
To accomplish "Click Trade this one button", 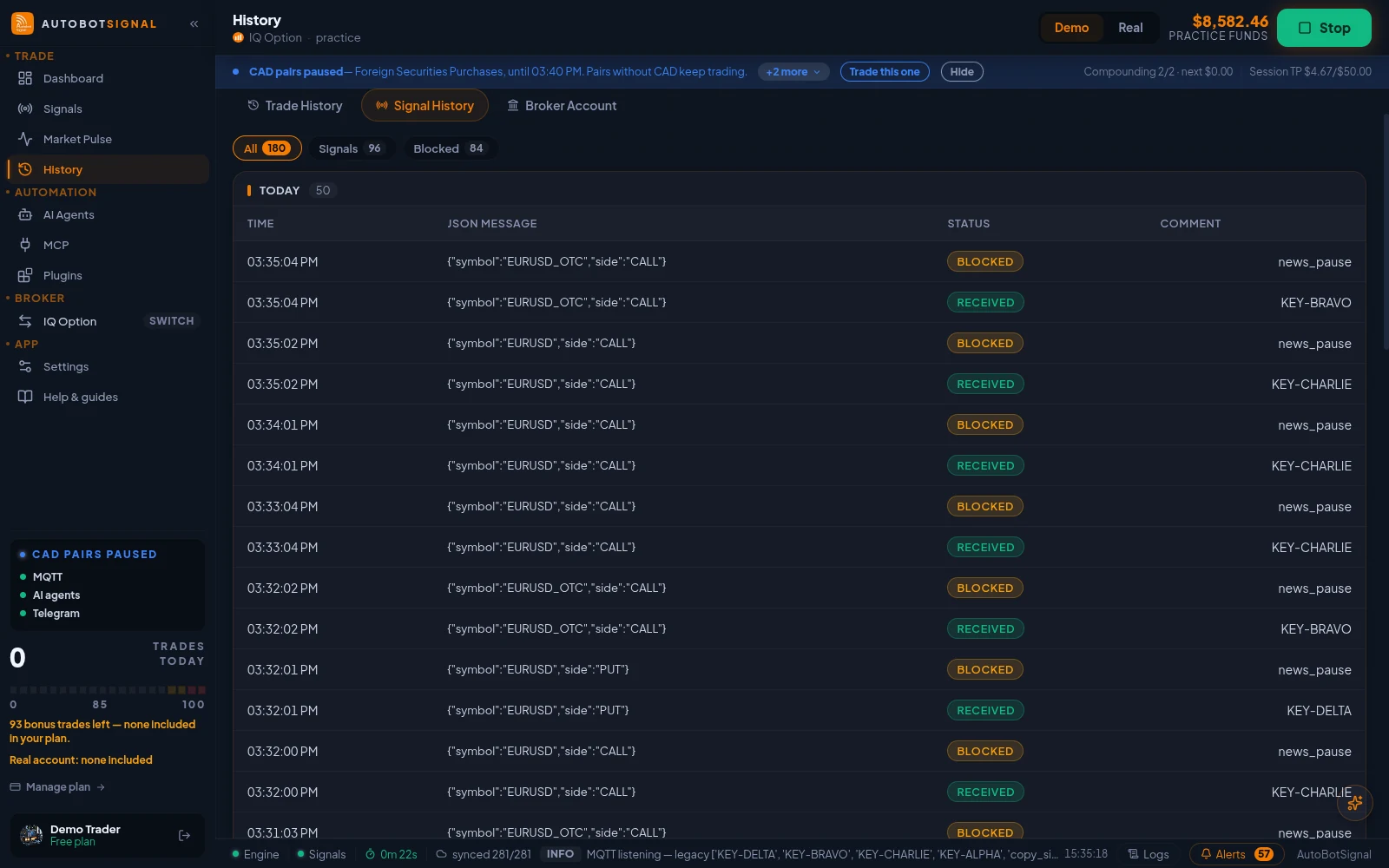I will pos(885,72).
